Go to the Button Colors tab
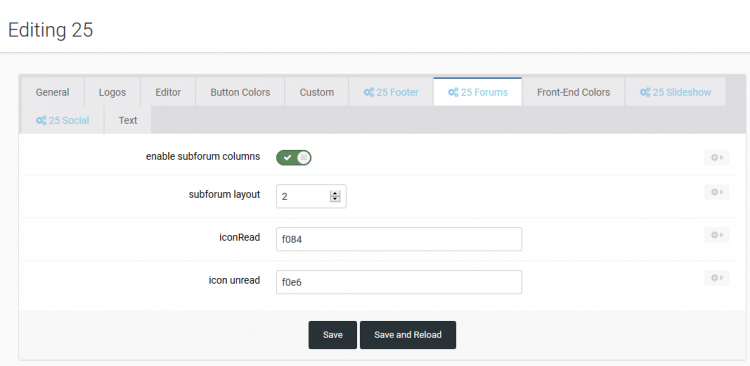The height and width of the screenshot is (366, 750). point(240,92)
